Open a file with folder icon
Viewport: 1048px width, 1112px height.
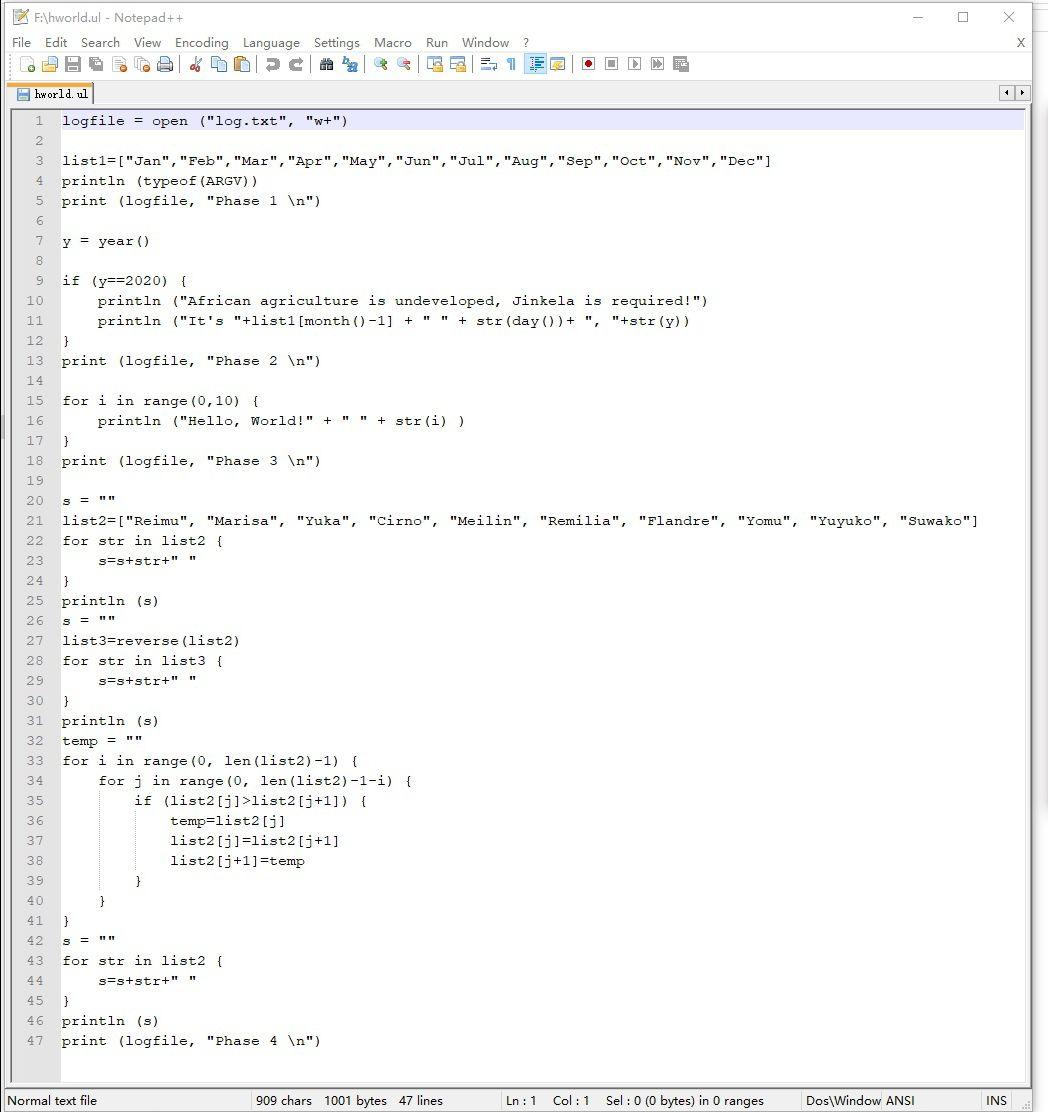coord(50,65)
